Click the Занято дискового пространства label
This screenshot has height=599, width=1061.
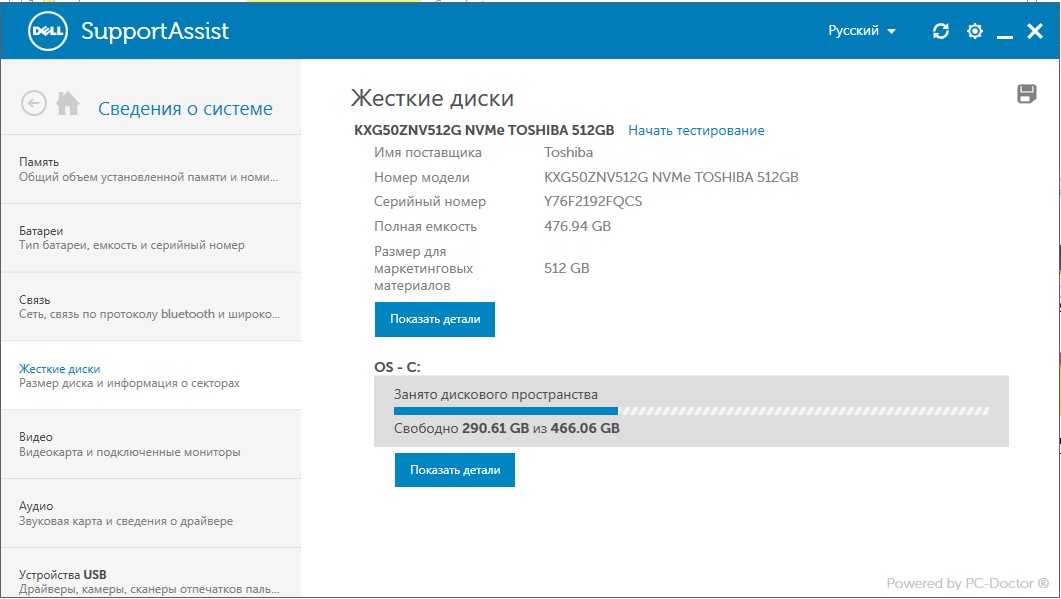click(x=496, y=395)
